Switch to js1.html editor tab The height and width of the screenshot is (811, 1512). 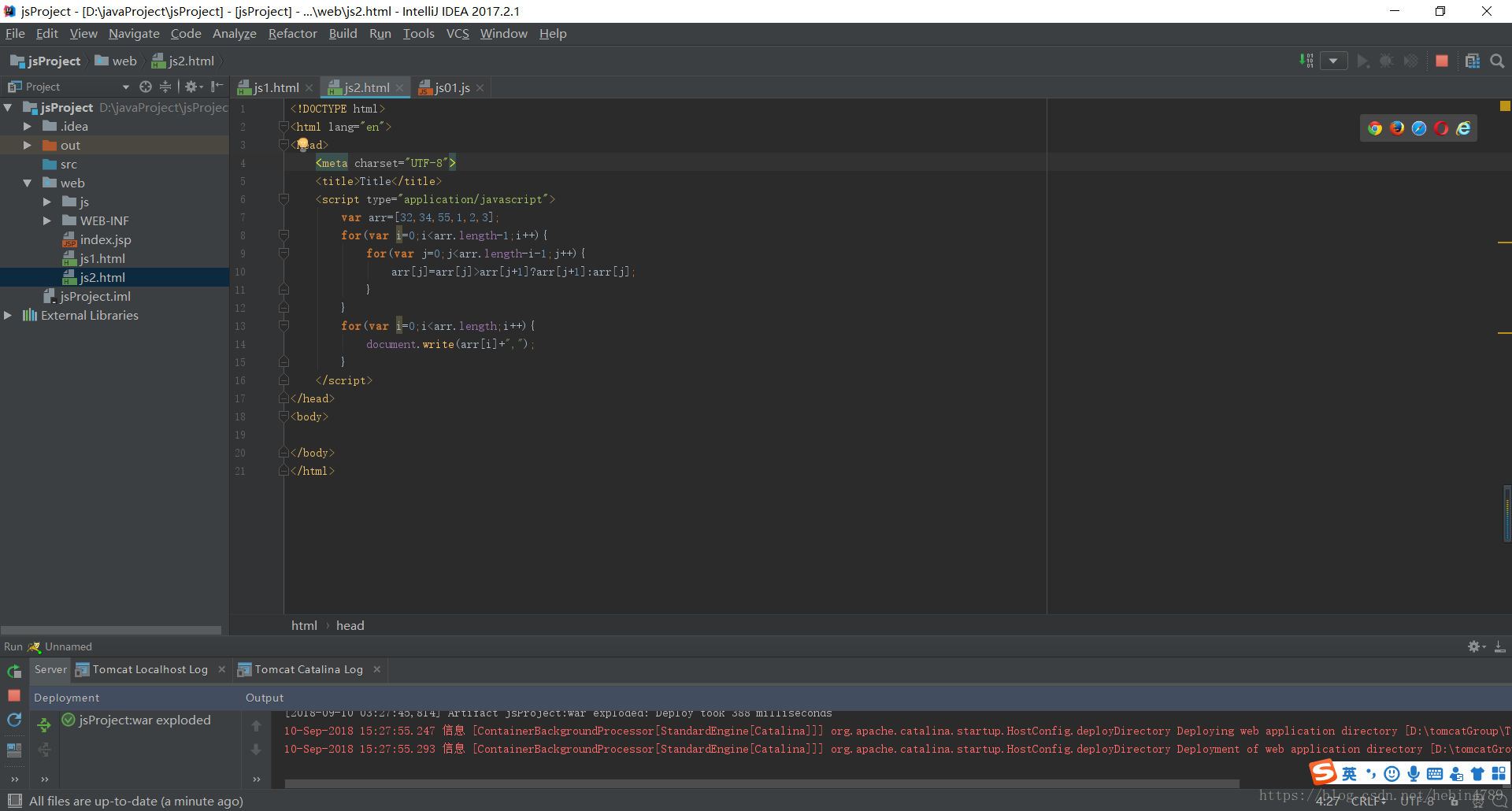coord(276,87)
